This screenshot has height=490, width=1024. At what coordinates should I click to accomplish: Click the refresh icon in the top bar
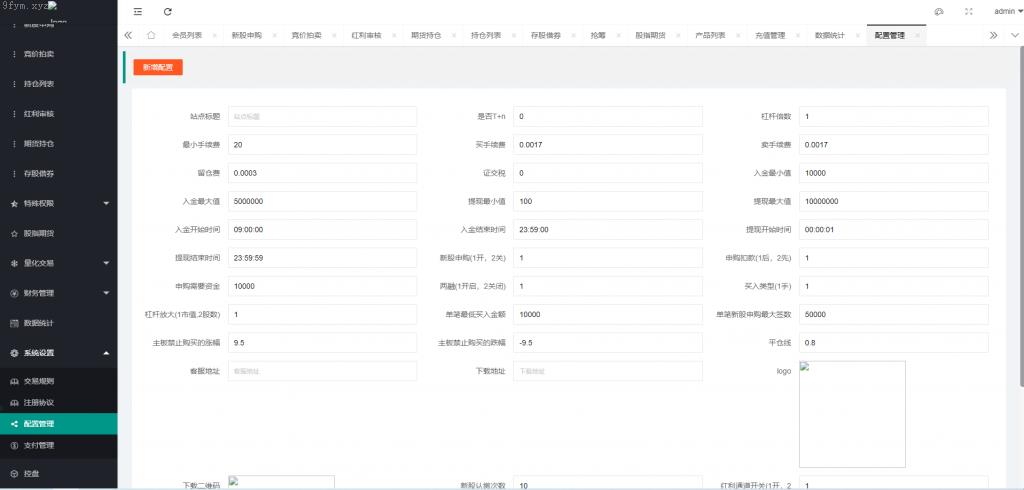[x=168, y=12]
